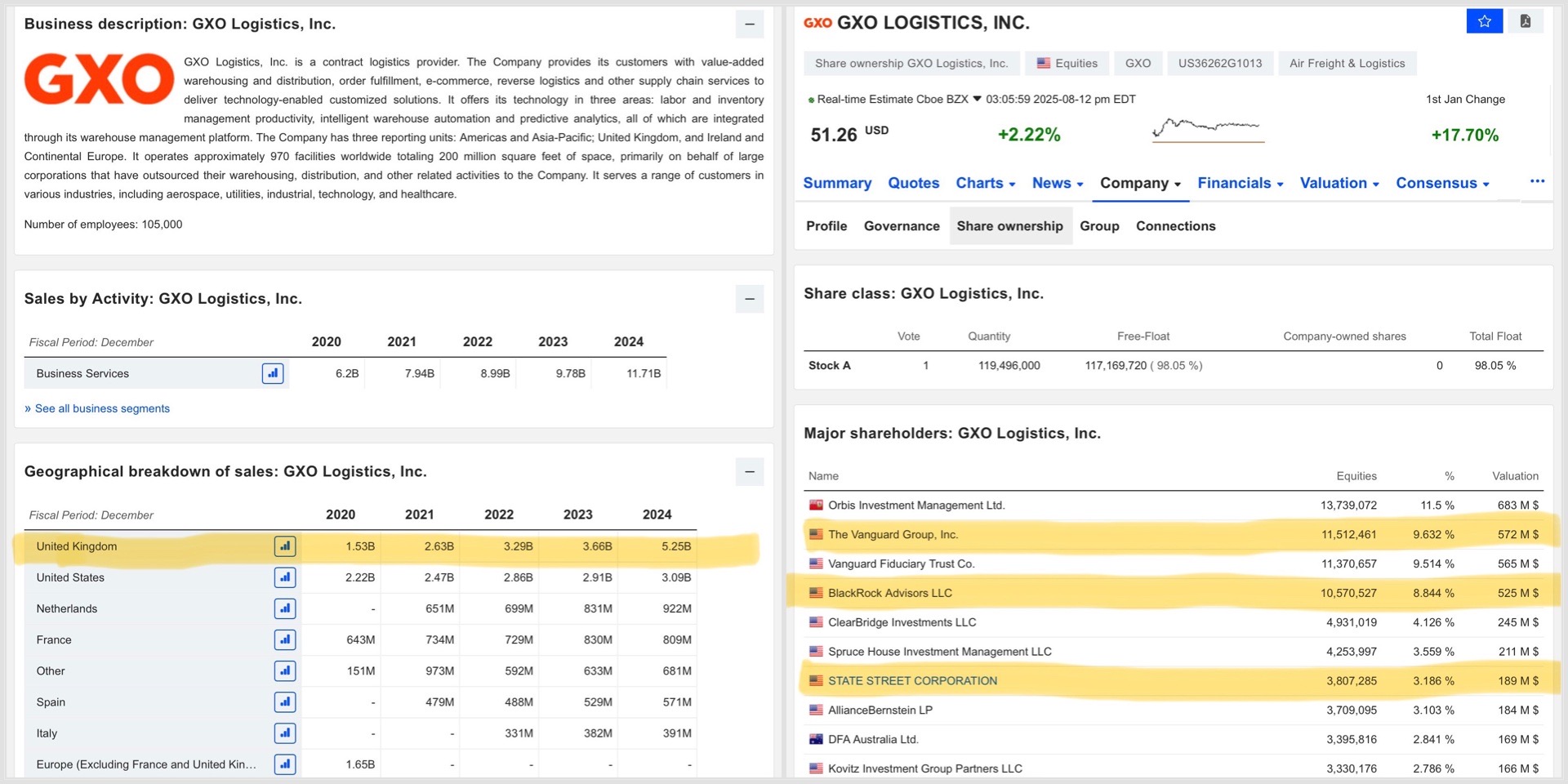Switch to the Connections sub-tab
Viewport: 1568px width, 784px height.
click(x=1175, y=226)
